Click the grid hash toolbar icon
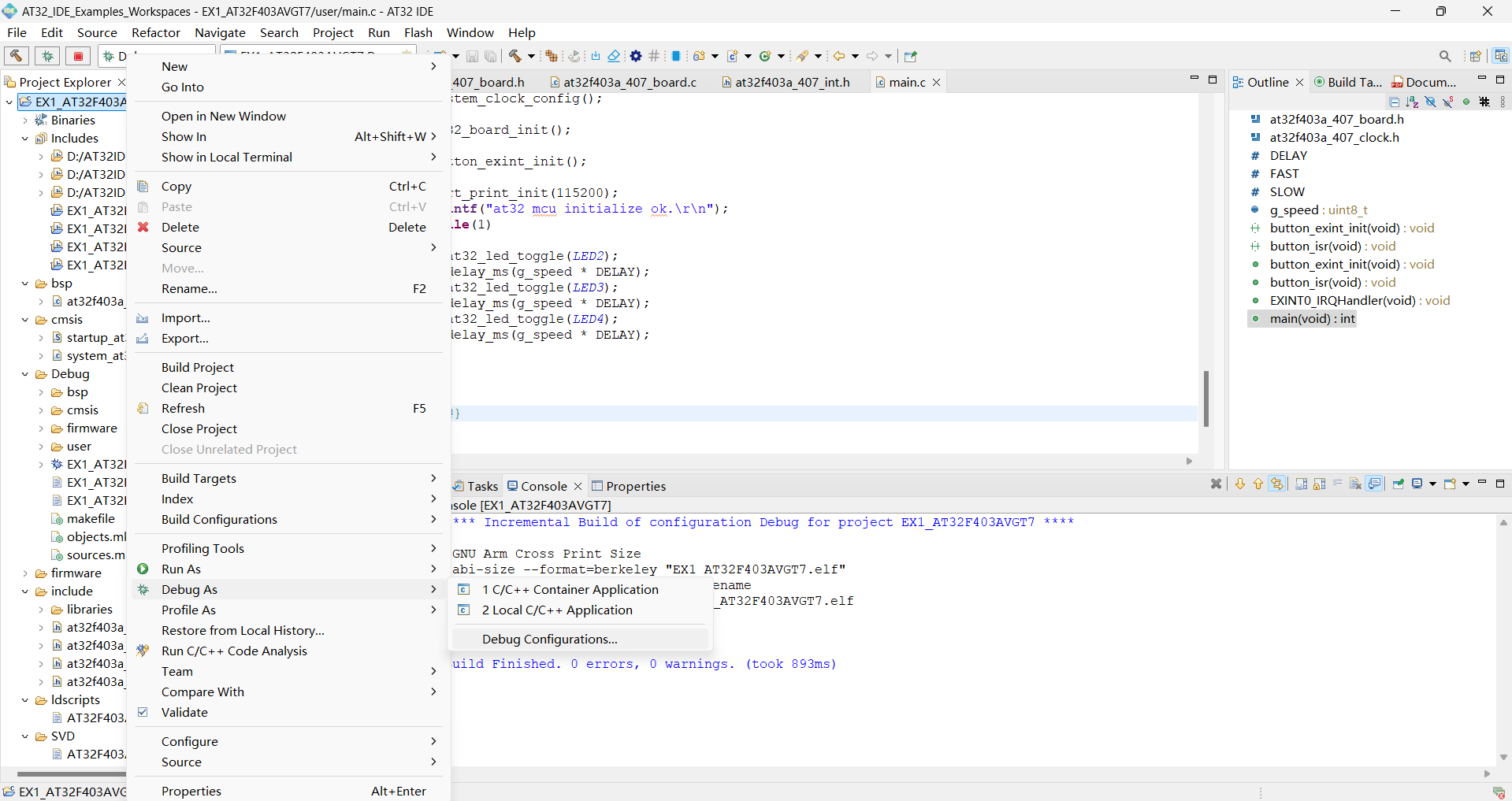This screenshot has width=1512, height=801. (x=654, y=56)
